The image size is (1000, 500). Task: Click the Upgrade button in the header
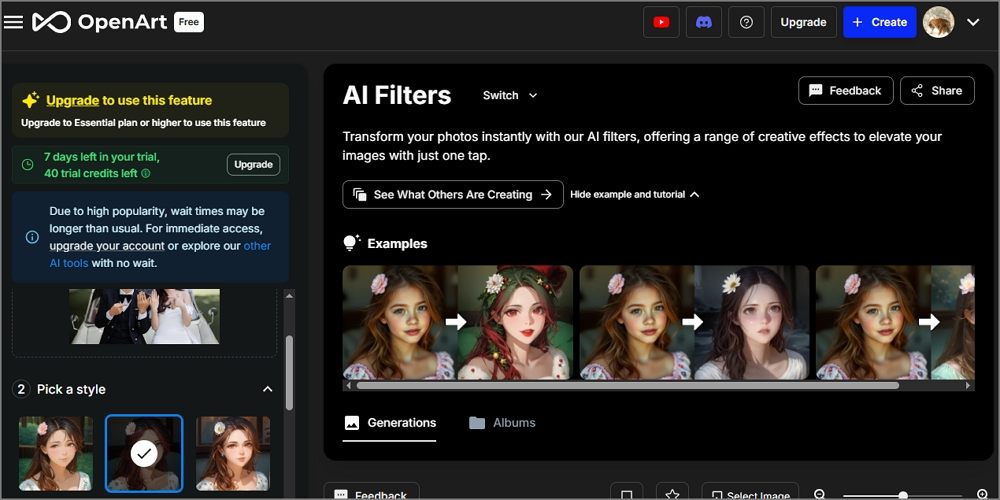[804, 22]
